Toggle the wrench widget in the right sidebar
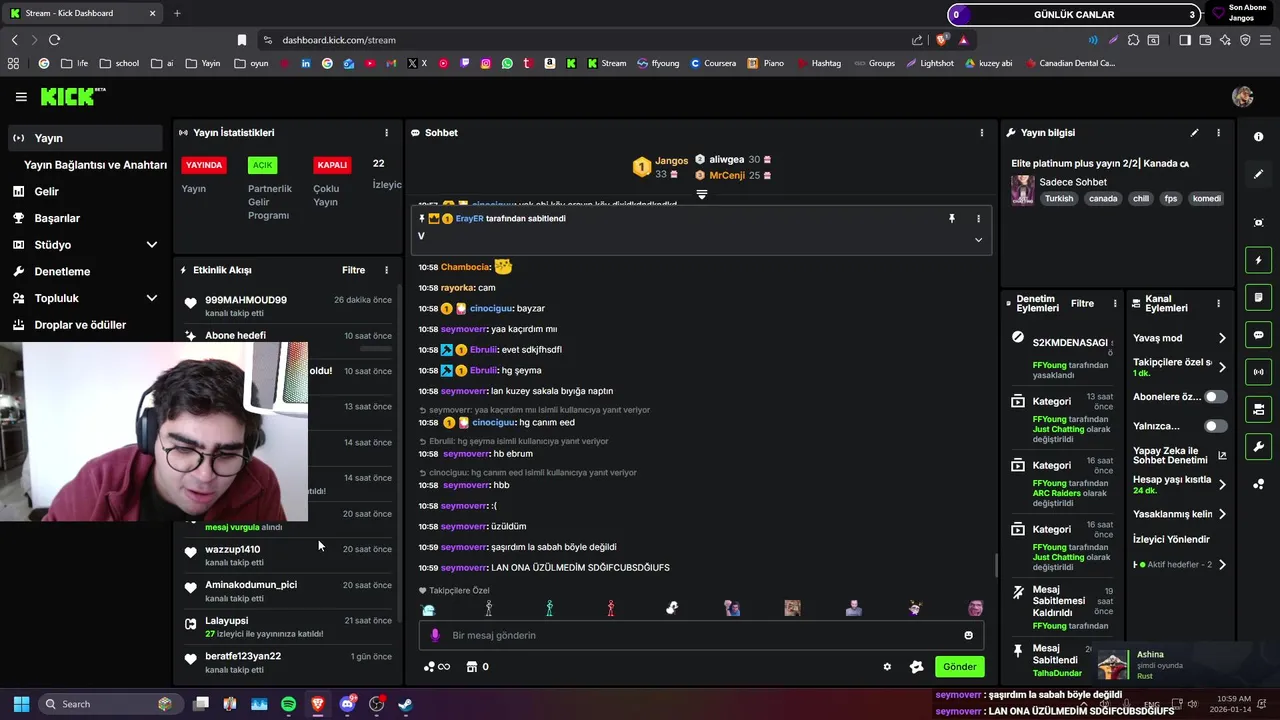The image size is (1280, 720). [x=1259, y=447]
